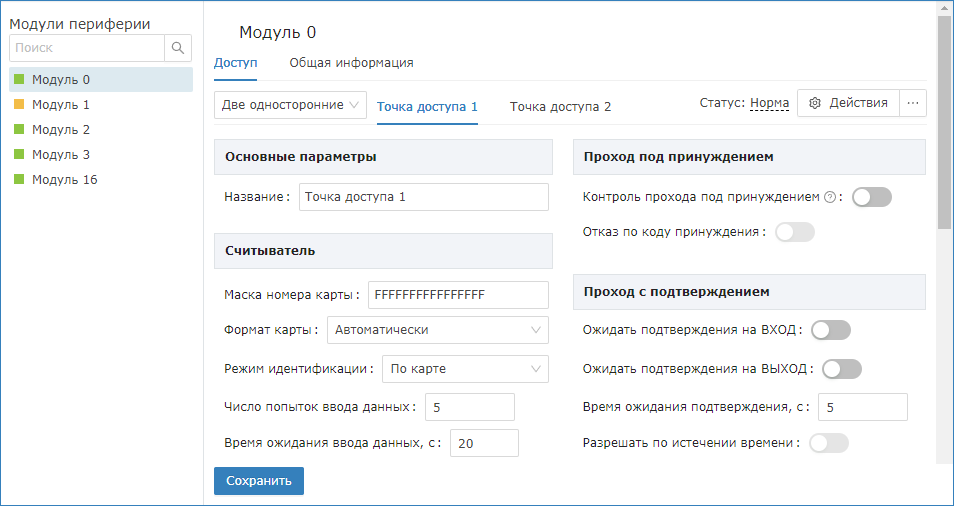Click the Проход под принуждением header
The image size is (954, 506).
(x=750, y=157)
